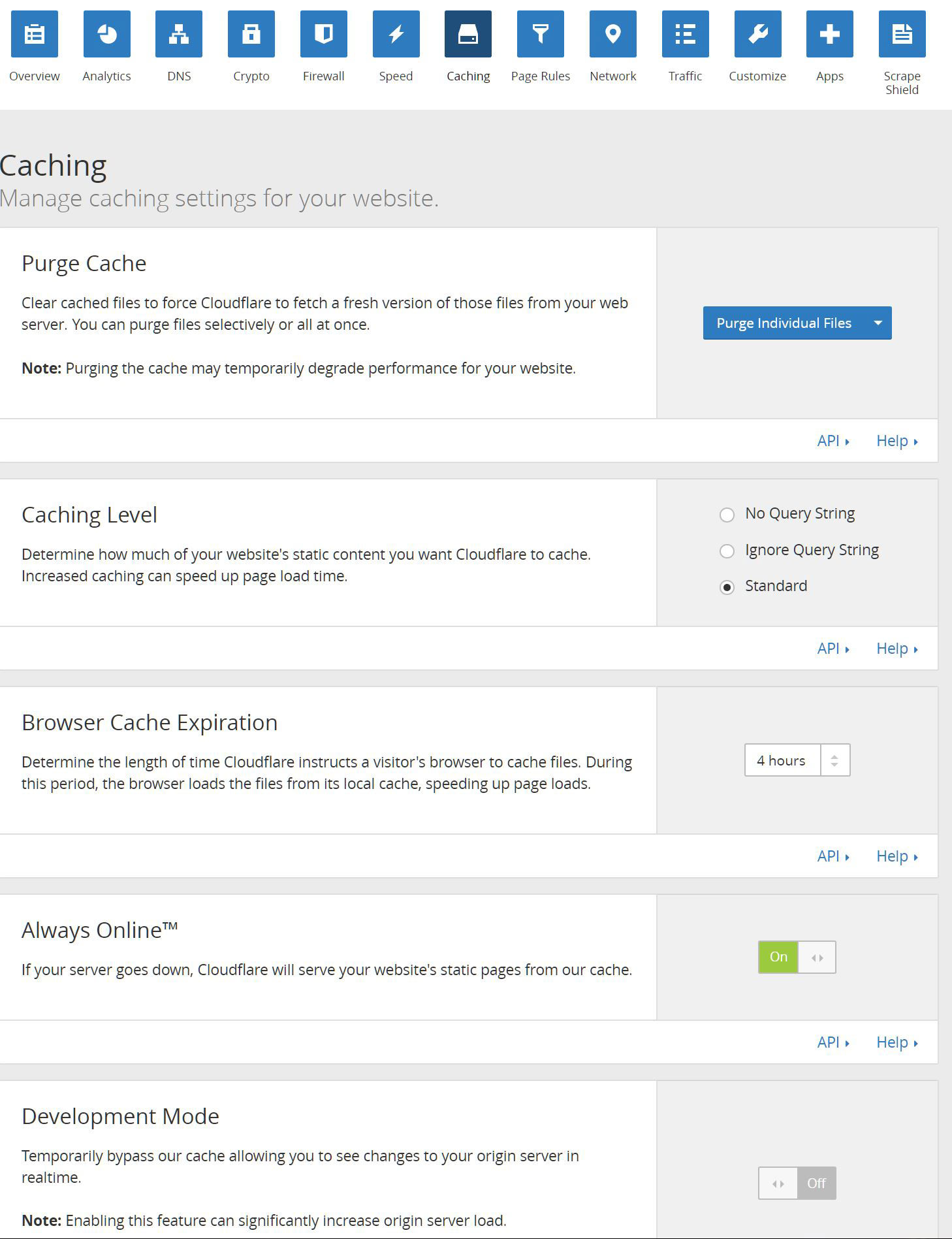The image size is (952, 1239).
Task: Click the Caching Level heading
Action: [89, 515]
